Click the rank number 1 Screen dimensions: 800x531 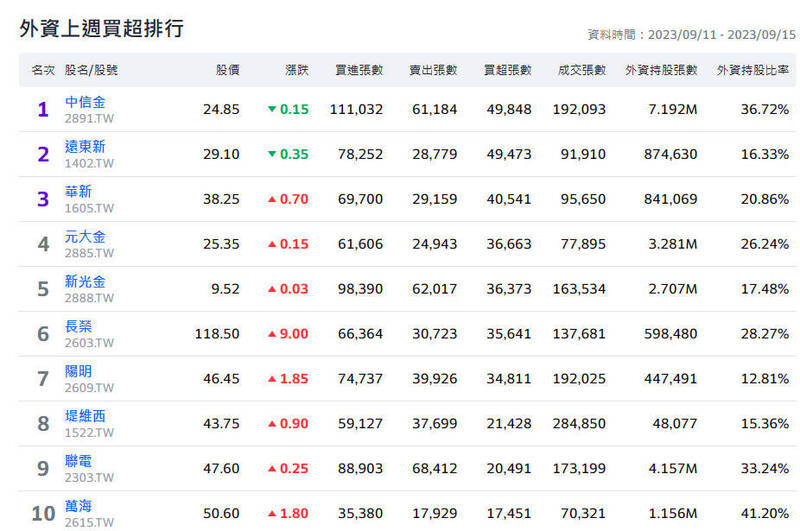pyautogui.click(x=43, y=109)
